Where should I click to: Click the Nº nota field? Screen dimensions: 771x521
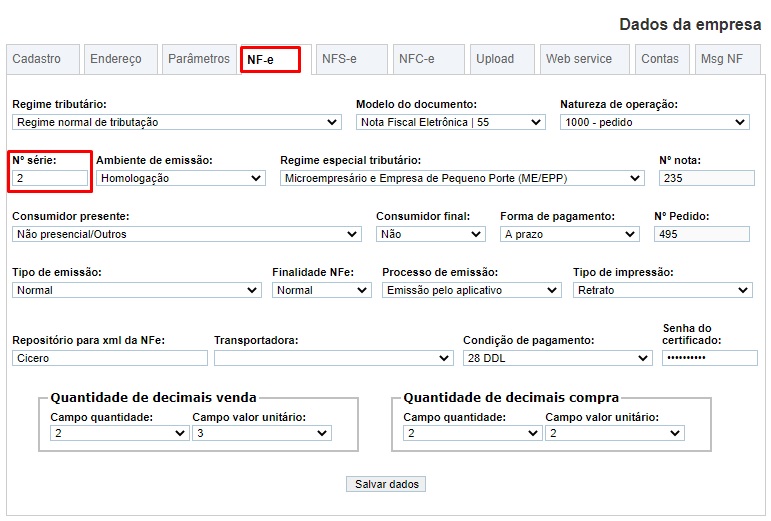click(x=707, y=178)
